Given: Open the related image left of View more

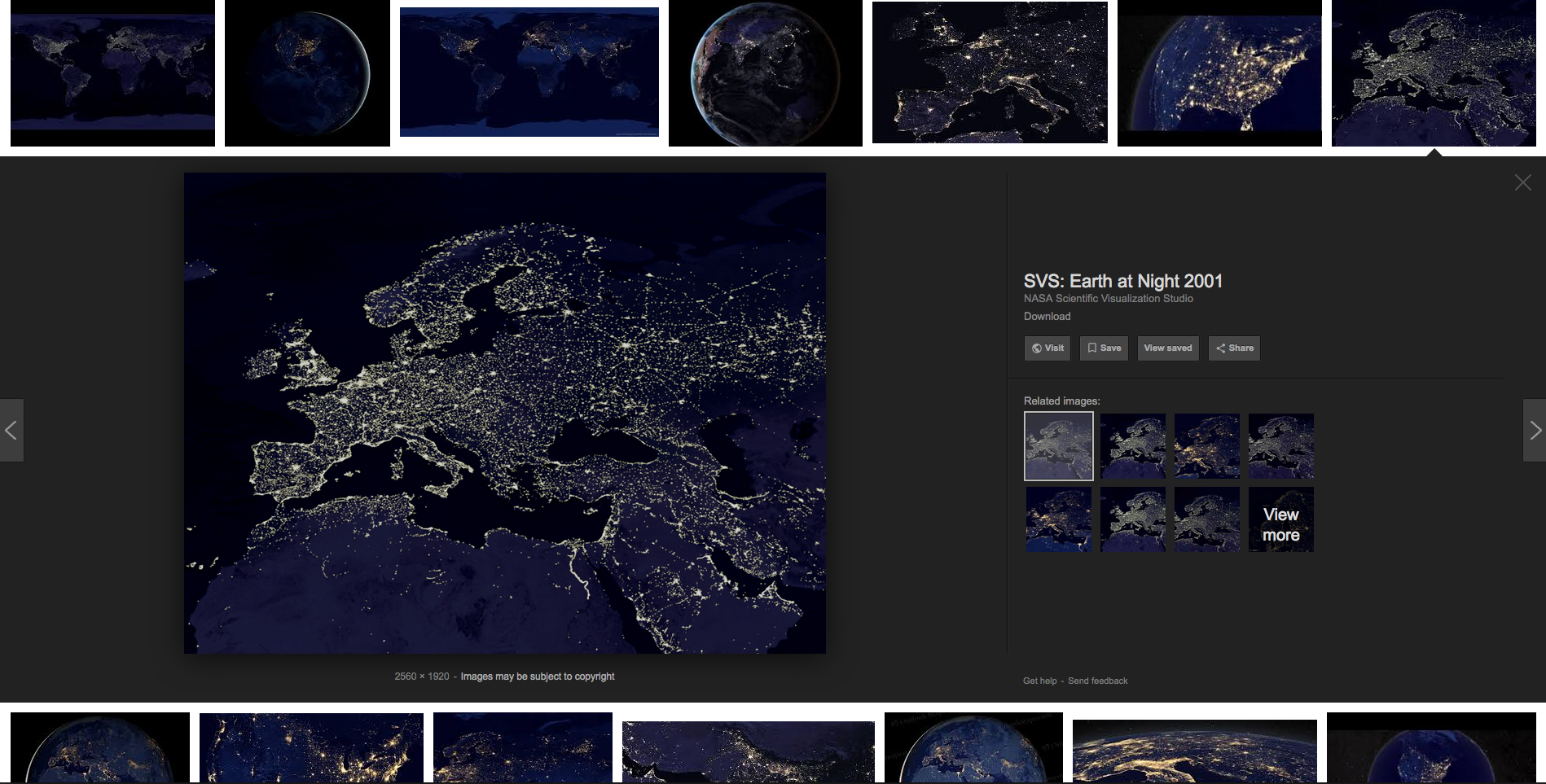Looking at the screenshot, I should tap(1207, 519).
